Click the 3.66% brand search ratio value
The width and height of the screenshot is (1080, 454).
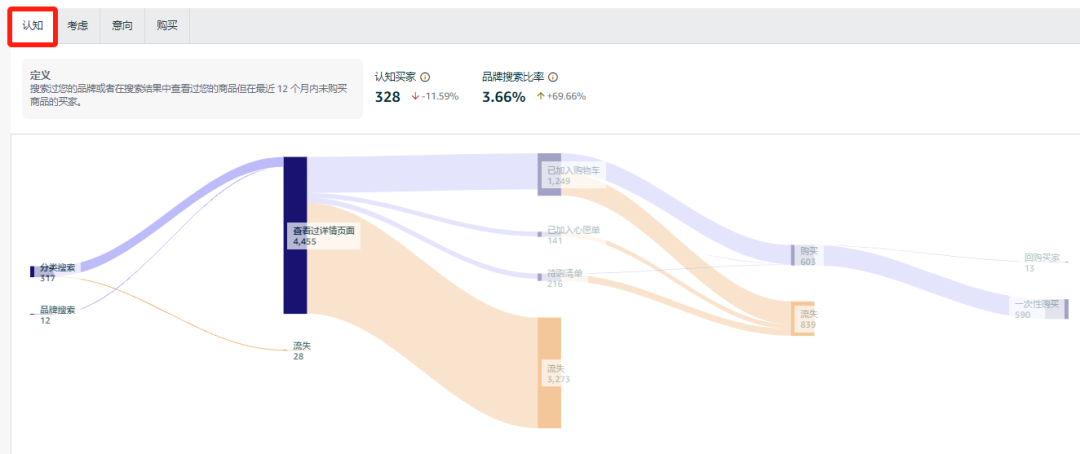click(x=503, y=97)
